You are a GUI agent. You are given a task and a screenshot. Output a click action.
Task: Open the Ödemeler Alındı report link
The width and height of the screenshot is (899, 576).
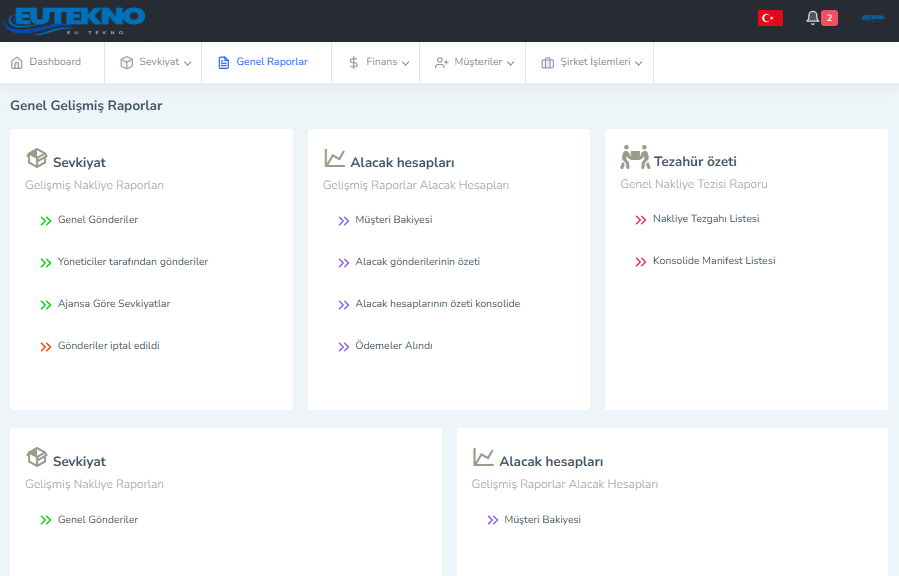pos(394,346)
